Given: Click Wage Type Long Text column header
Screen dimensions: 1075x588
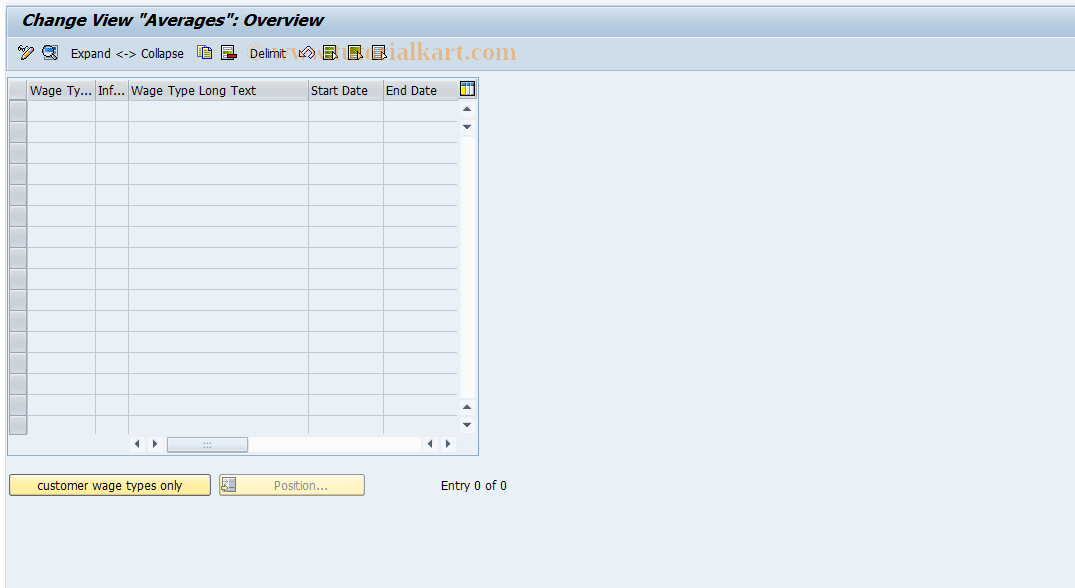Looking at the screenshot, I should click(x=219, y=90).
